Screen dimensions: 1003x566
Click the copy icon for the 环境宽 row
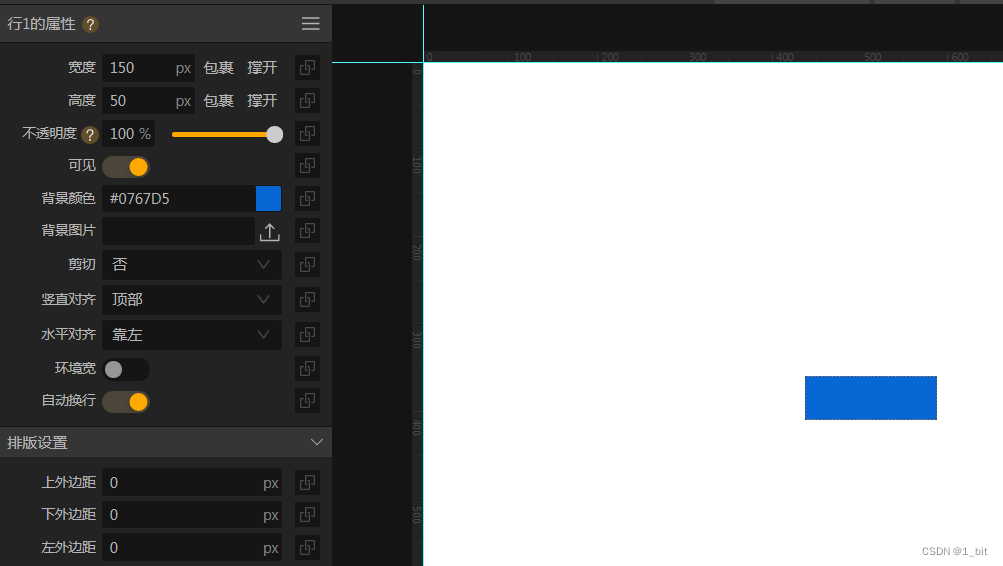(x=307, y=368)
